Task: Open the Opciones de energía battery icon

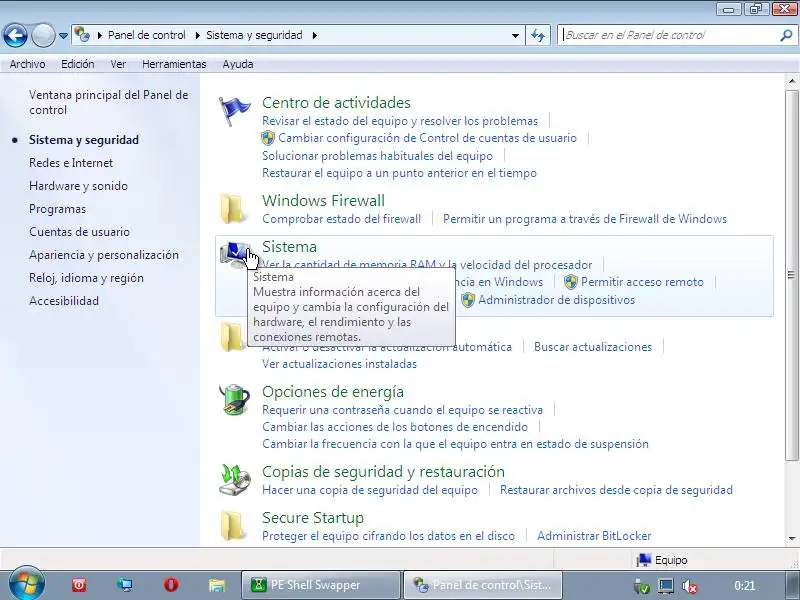Action: tap(234, 399)
